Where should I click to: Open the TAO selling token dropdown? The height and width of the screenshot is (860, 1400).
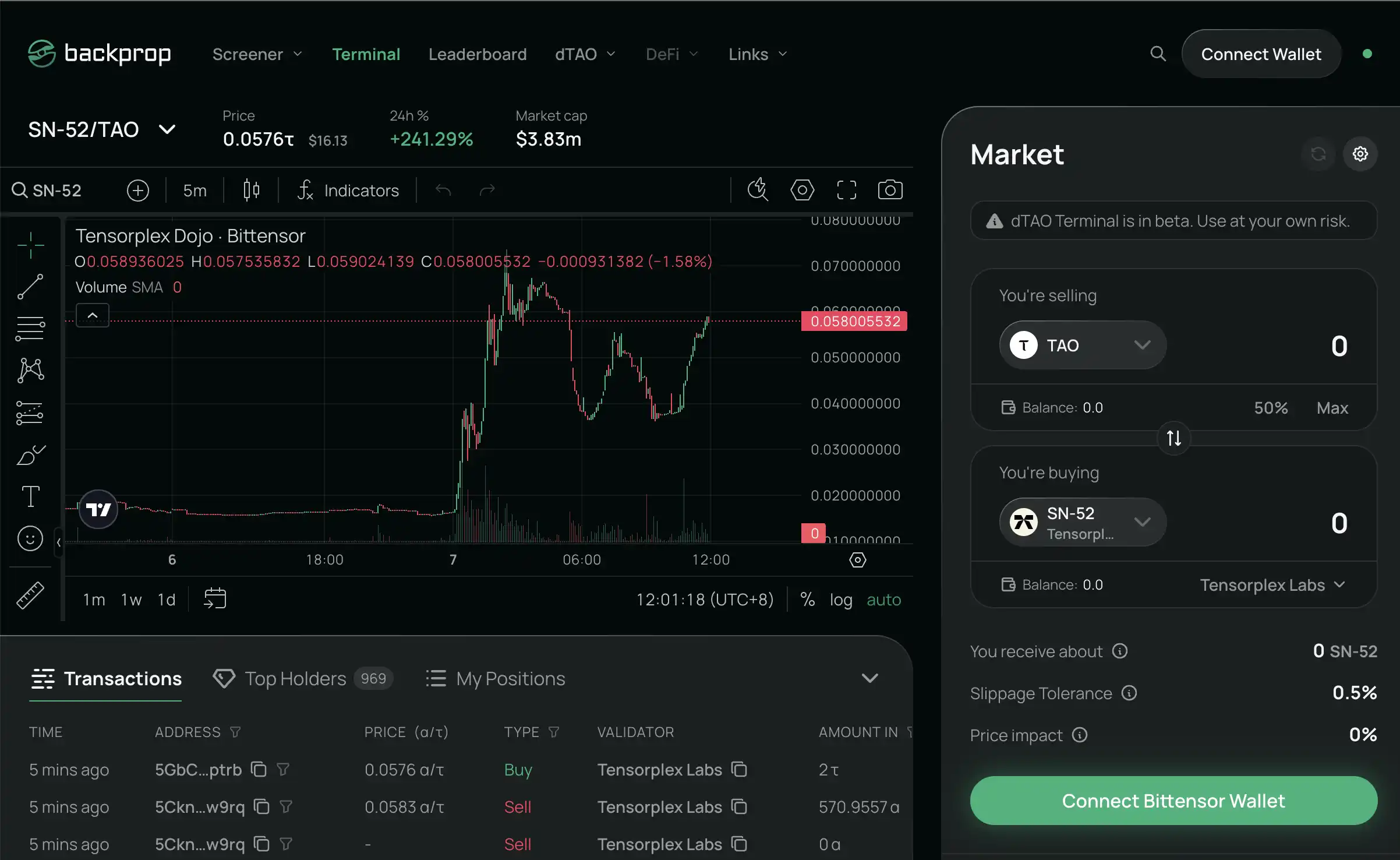coord(1082,345)
